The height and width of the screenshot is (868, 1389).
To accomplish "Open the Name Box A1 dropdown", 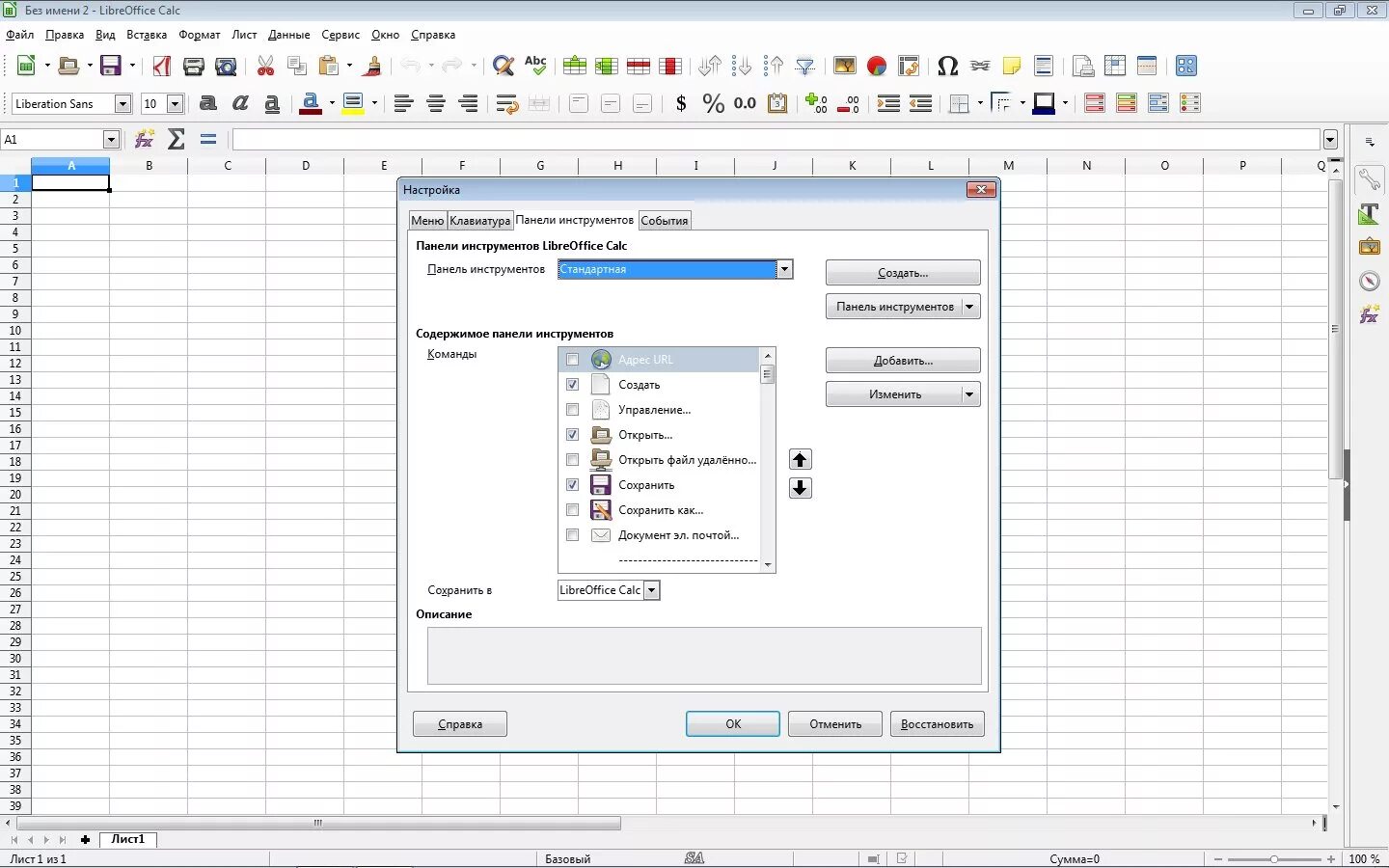I will coord(111,139).
